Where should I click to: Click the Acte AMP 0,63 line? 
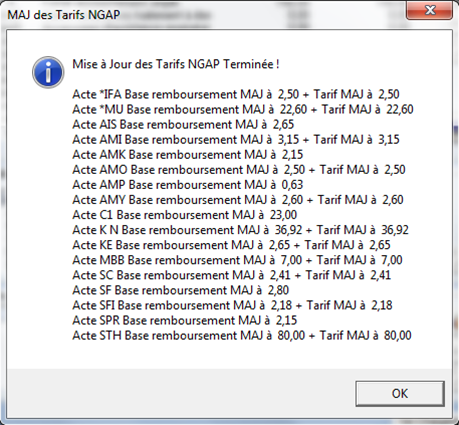tap(188, 185)
